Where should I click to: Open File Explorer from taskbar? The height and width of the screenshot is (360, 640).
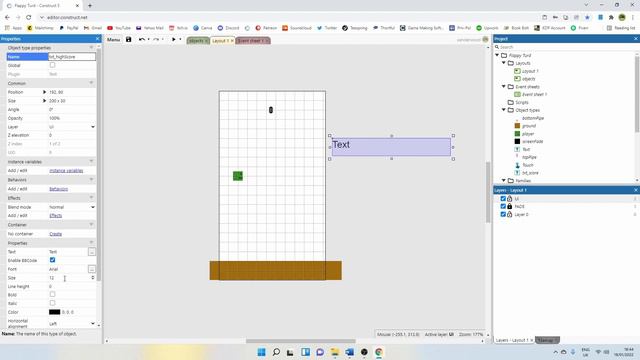pyautogui.click(x=335, y=352)
